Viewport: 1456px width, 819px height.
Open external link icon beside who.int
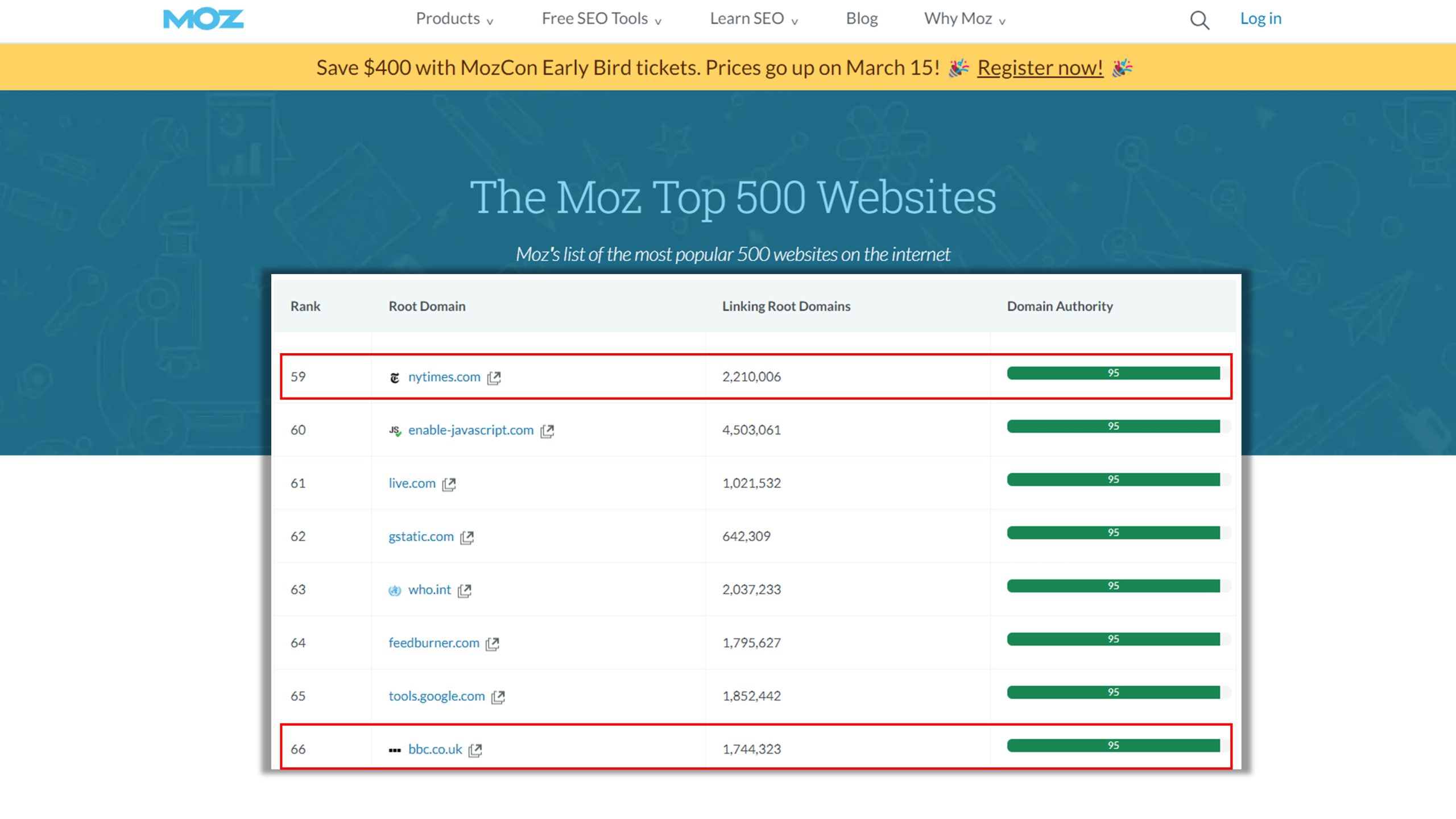tap(464, 590)
